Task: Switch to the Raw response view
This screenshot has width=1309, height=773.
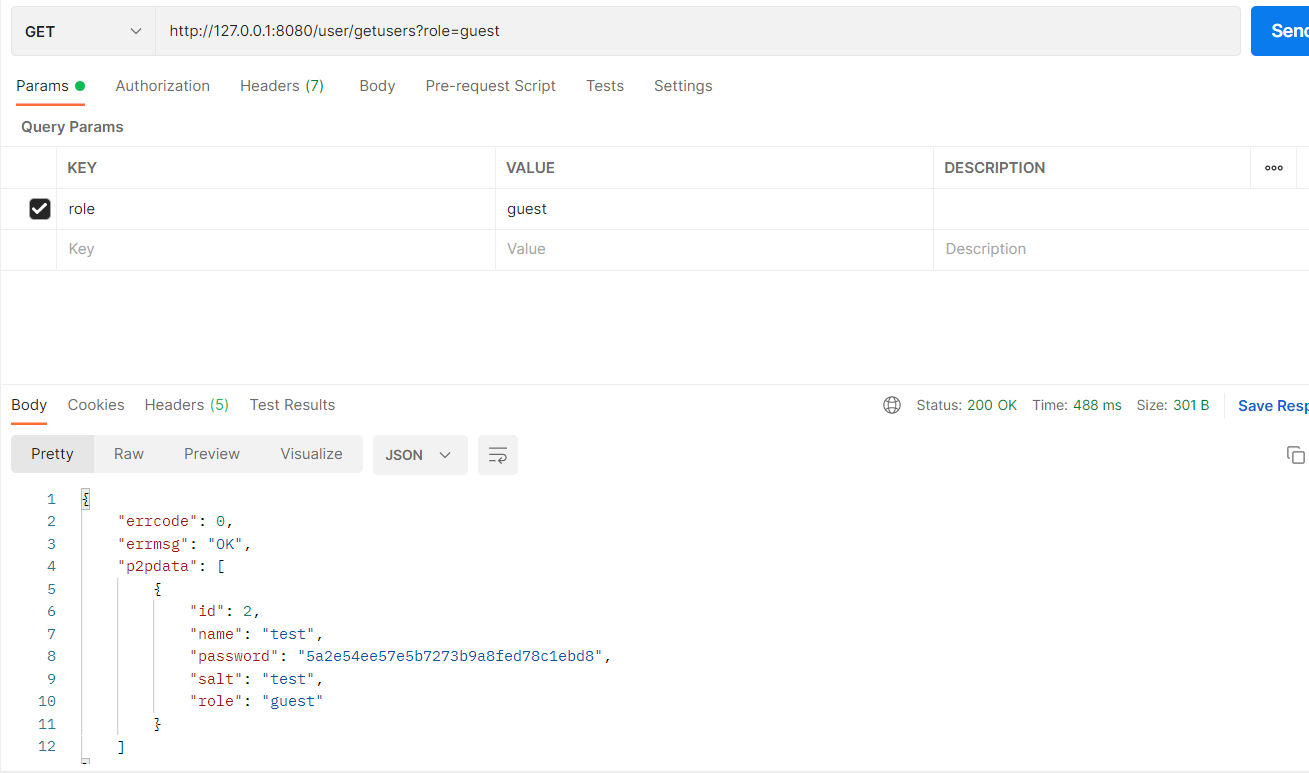Action: 128,454
